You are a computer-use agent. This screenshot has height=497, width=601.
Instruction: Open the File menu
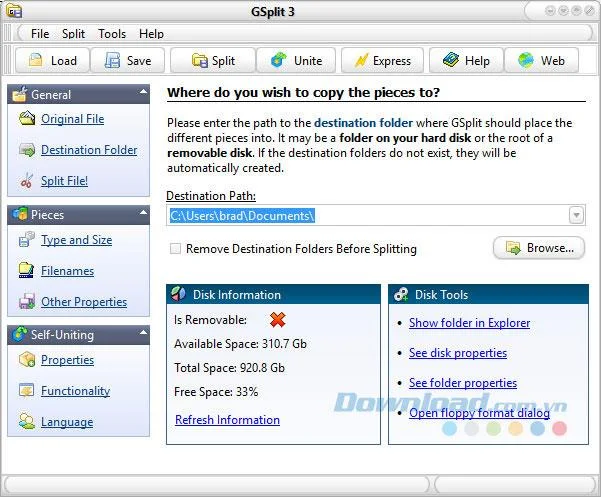40,34
